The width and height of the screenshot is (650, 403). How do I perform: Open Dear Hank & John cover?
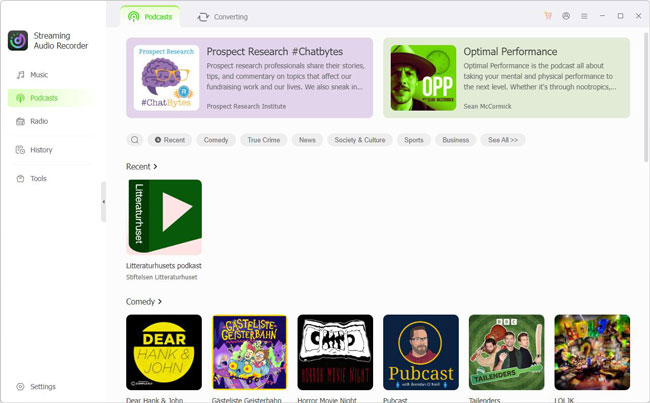click(x=164, y=352)
